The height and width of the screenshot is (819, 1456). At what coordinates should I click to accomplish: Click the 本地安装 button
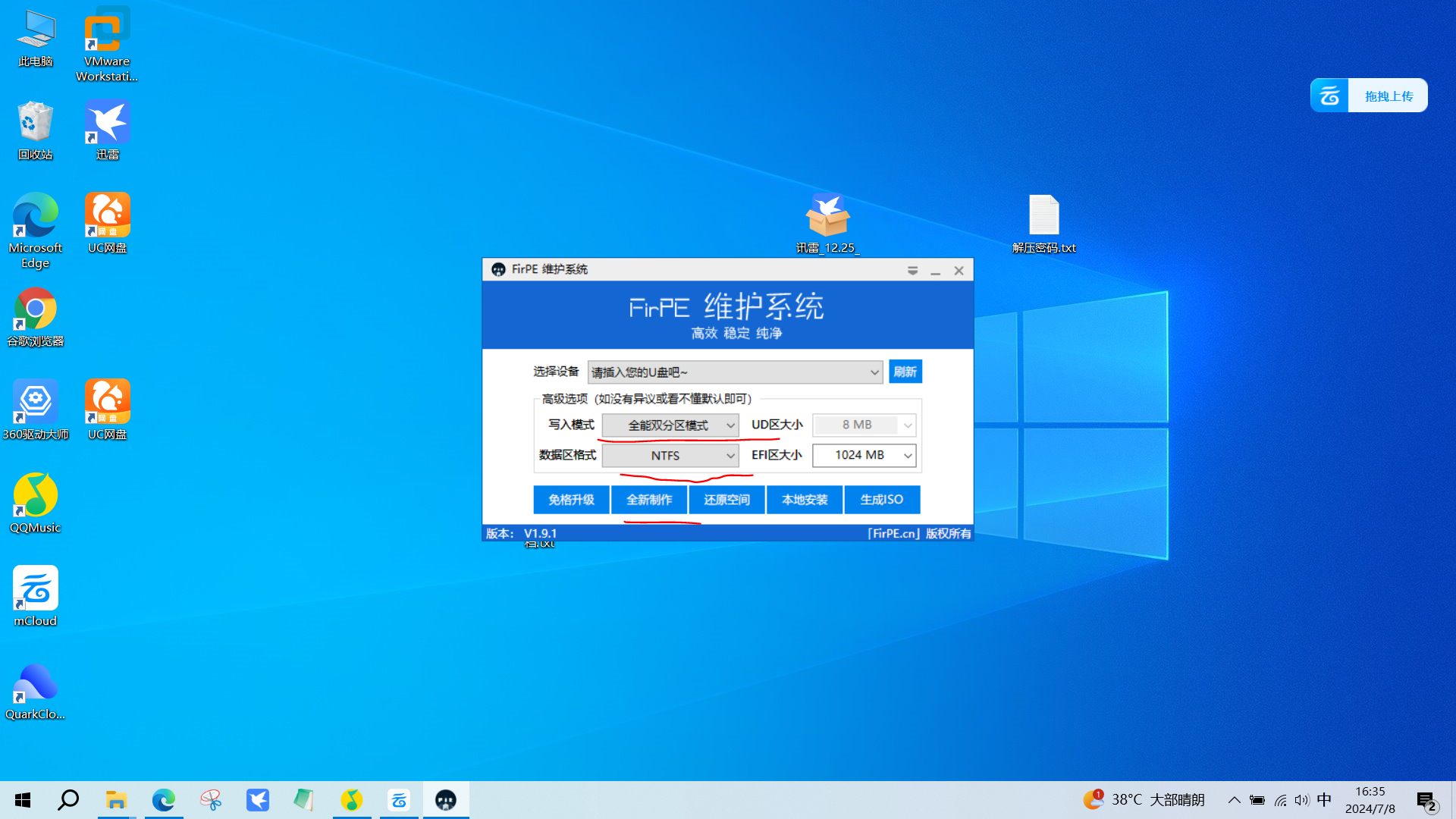(x=804, y=500)
